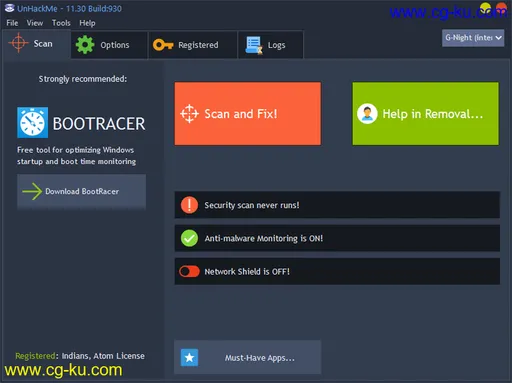
Task: Click the support person avatar icon
Action: tap(367, 114)
